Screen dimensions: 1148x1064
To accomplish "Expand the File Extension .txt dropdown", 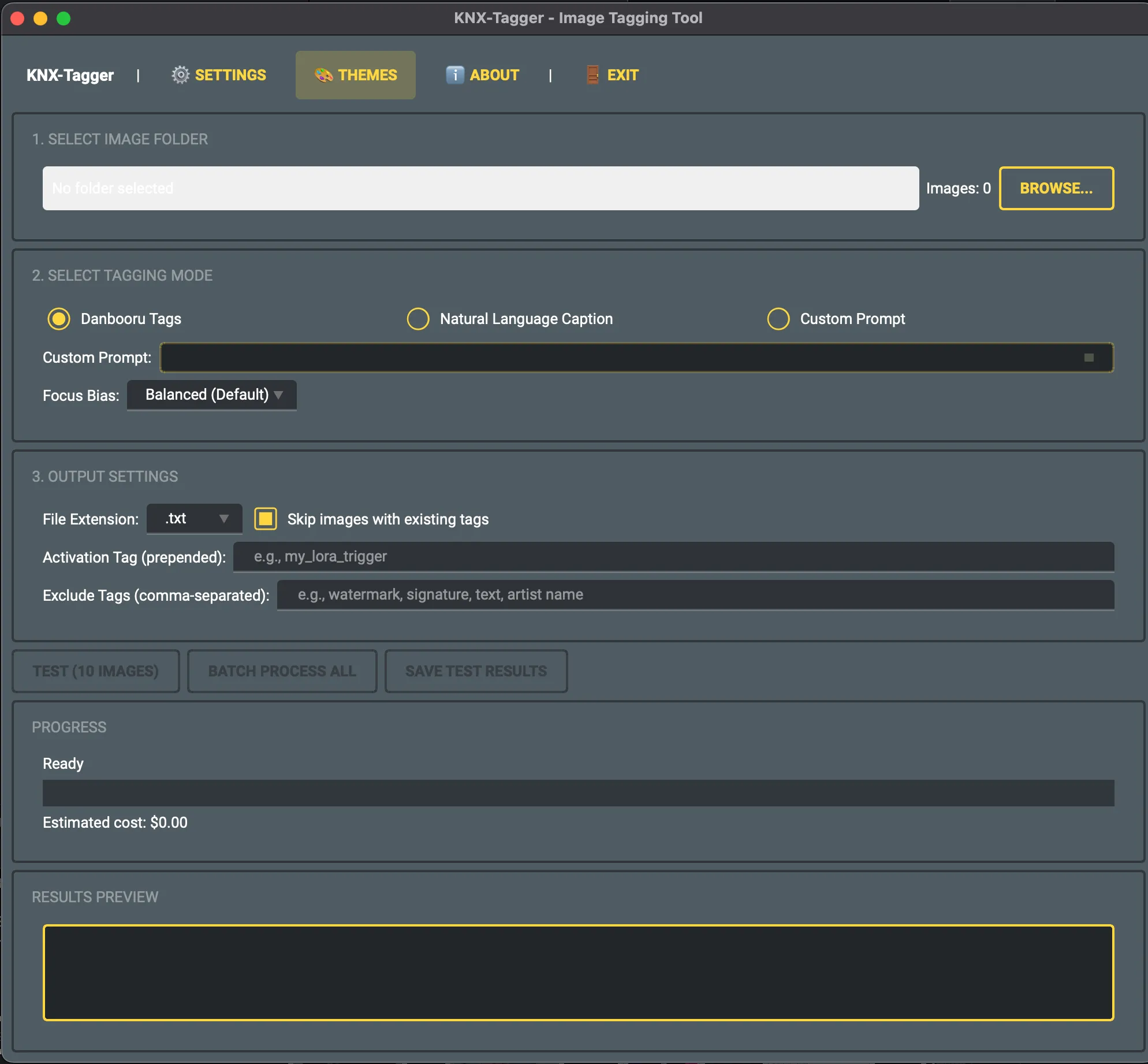I will [x=195, y=519].
